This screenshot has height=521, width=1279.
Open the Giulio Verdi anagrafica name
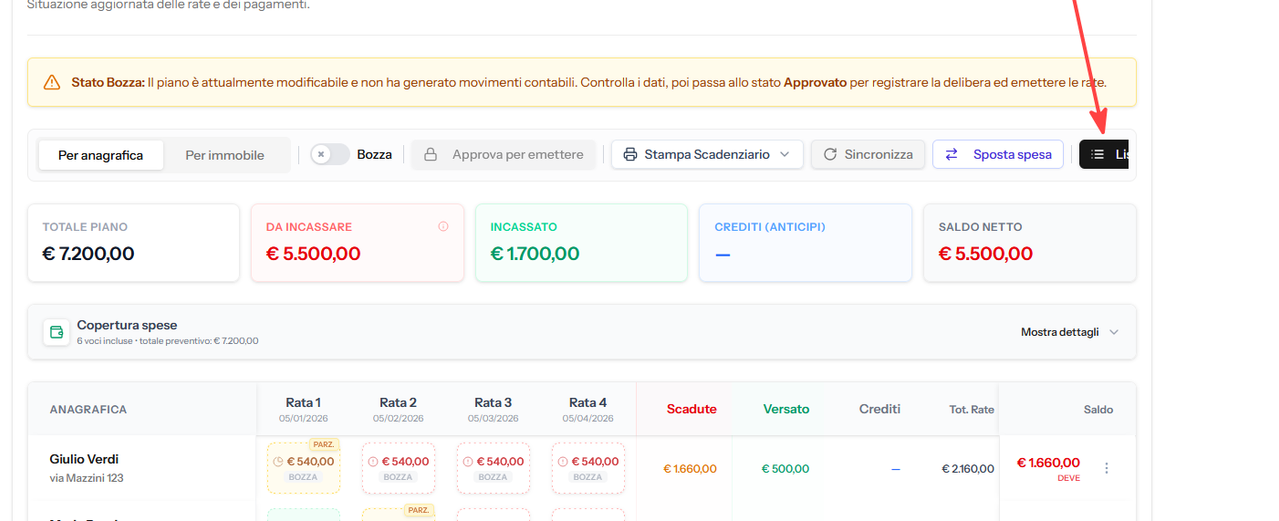coord(84,459)
